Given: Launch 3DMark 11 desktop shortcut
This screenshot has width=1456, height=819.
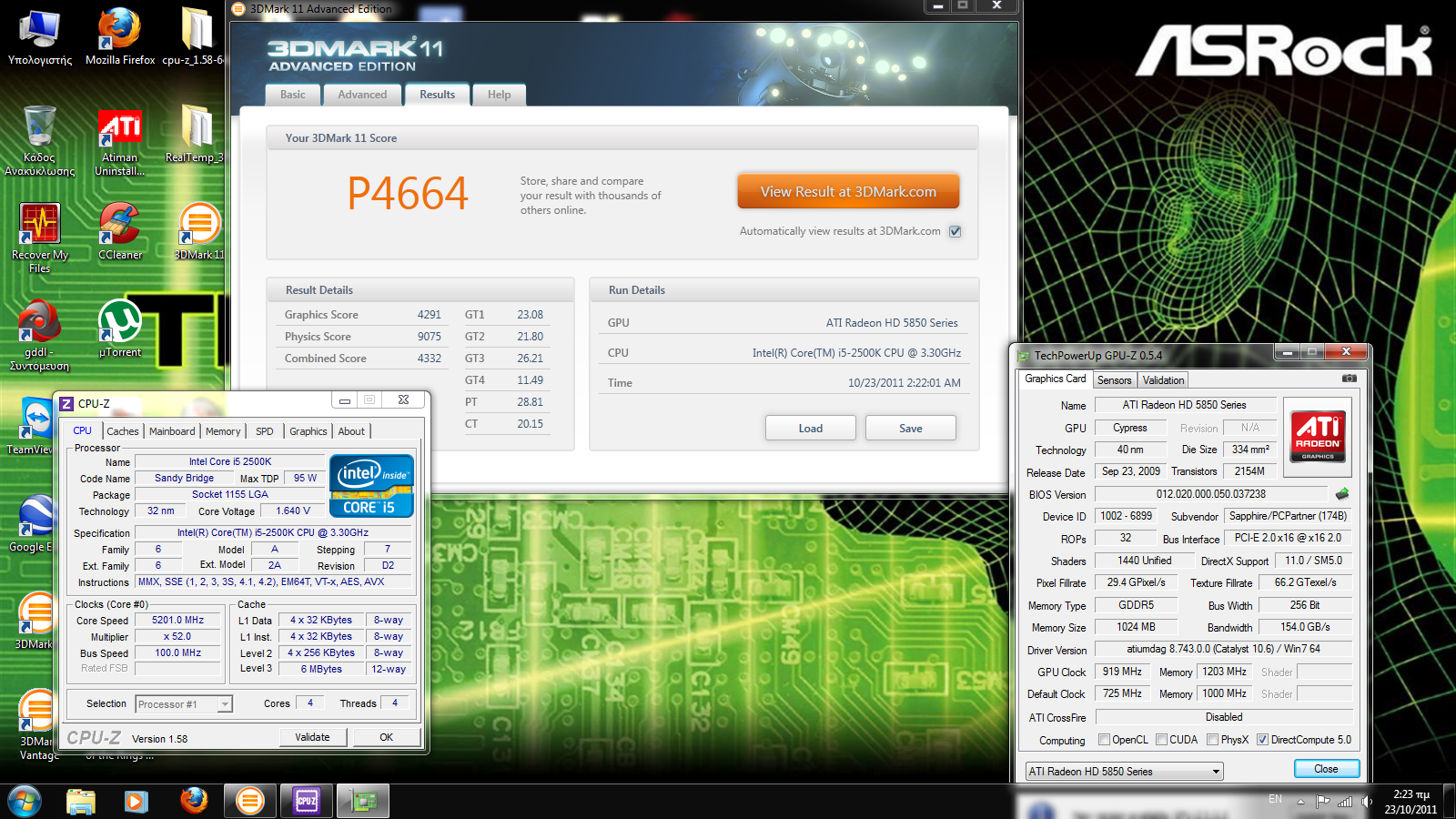Looking at the screenshot, I should (x=199, y=231).
